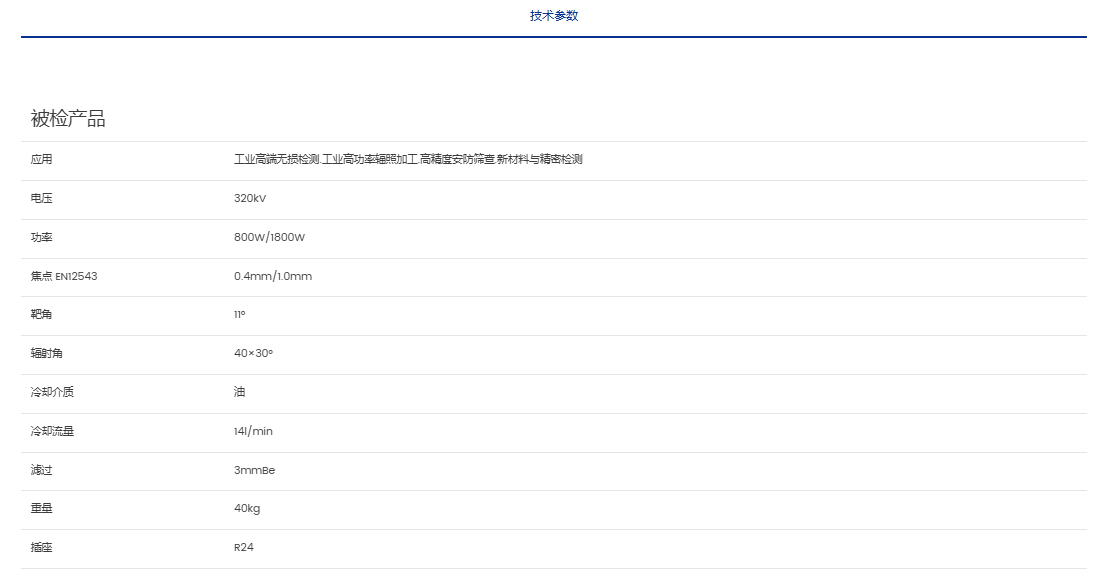Click the 重量 row label
Viewport: 1096px width, 577px height.
41,508
